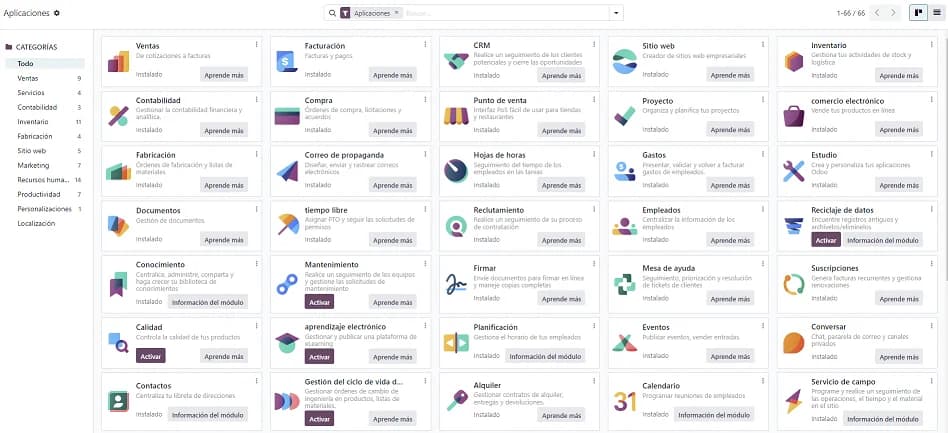
Task: Open the Mantenimiento card three-dot menu
Action: click(x=425, y=264)
